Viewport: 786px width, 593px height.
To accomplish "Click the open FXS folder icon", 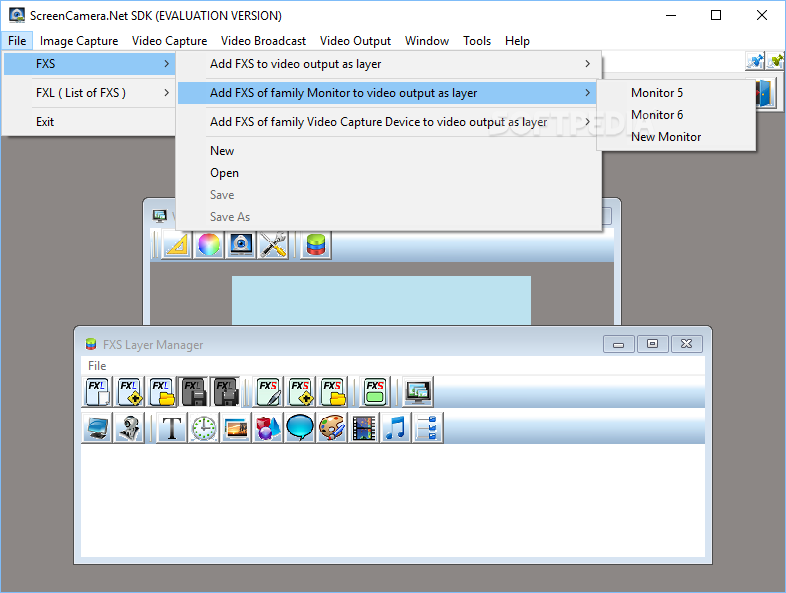I will [x=332, y=391].
